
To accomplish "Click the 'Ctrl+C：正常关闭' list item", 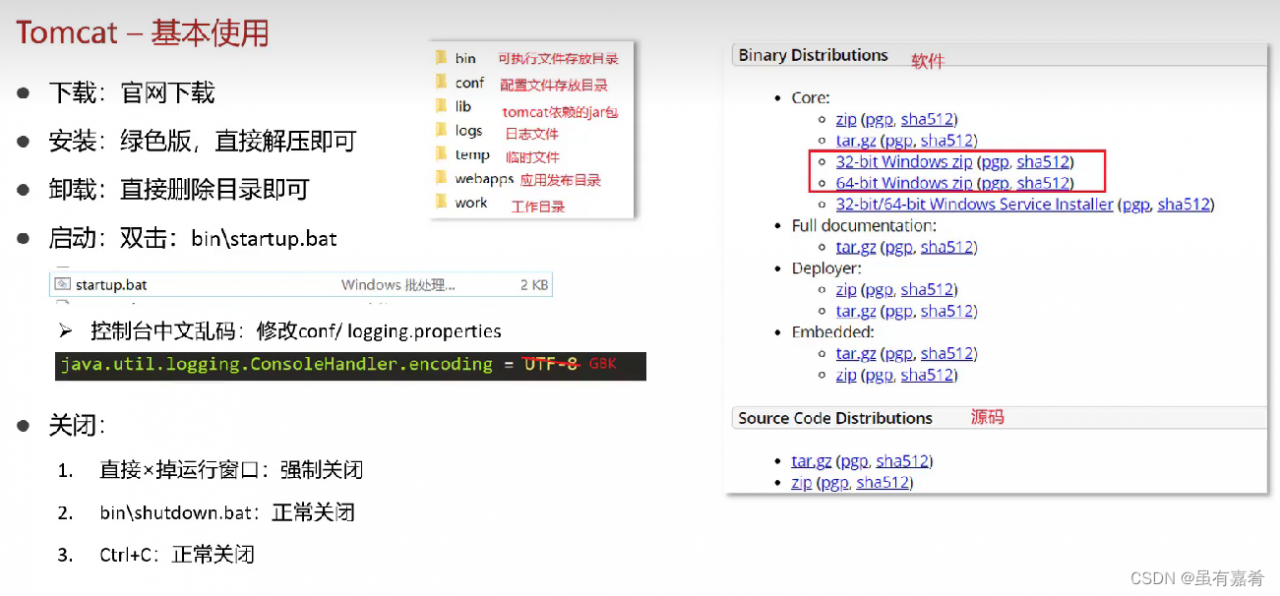I will (x=177, y=555).
